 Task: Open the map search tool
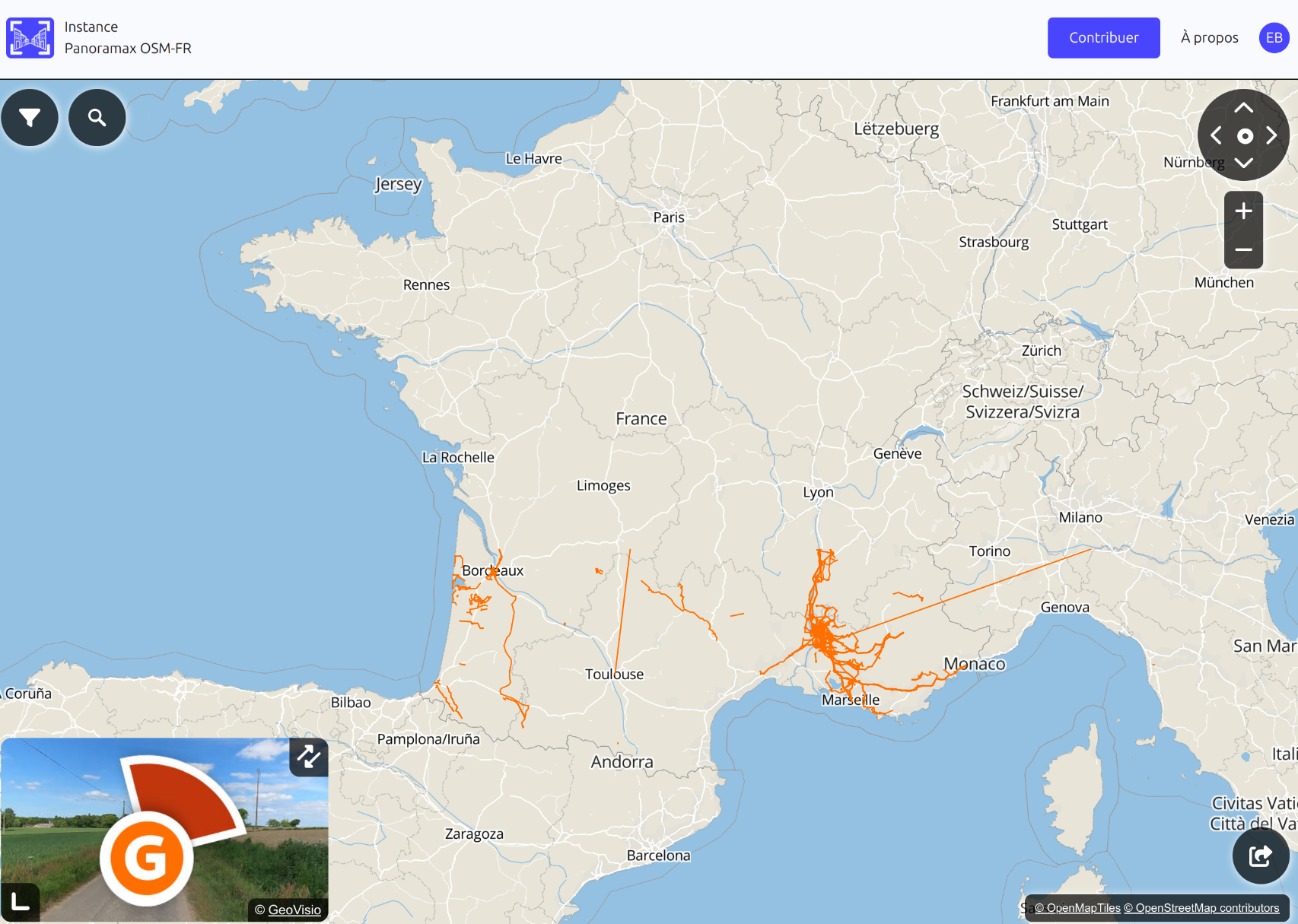point(97,118)
